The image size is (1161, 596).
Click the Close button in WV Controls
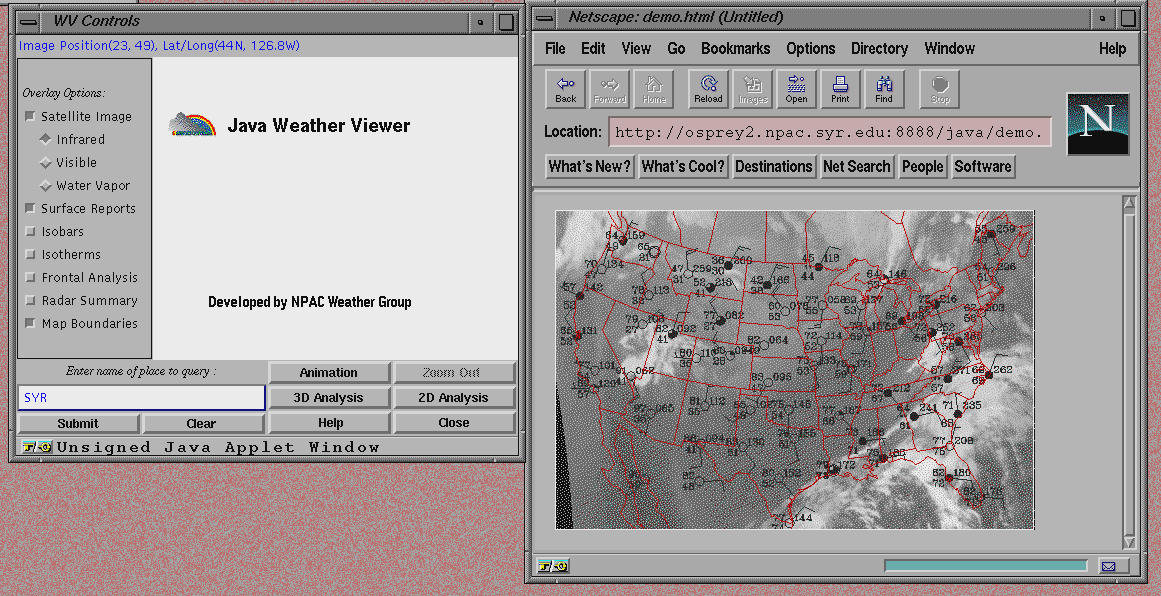(x=454, y=423)
